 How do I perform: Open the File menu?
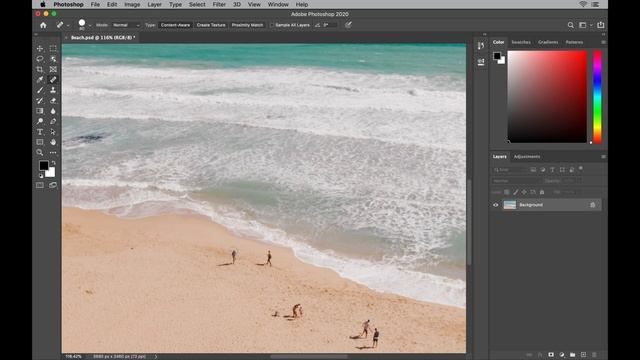coord(95,4)
